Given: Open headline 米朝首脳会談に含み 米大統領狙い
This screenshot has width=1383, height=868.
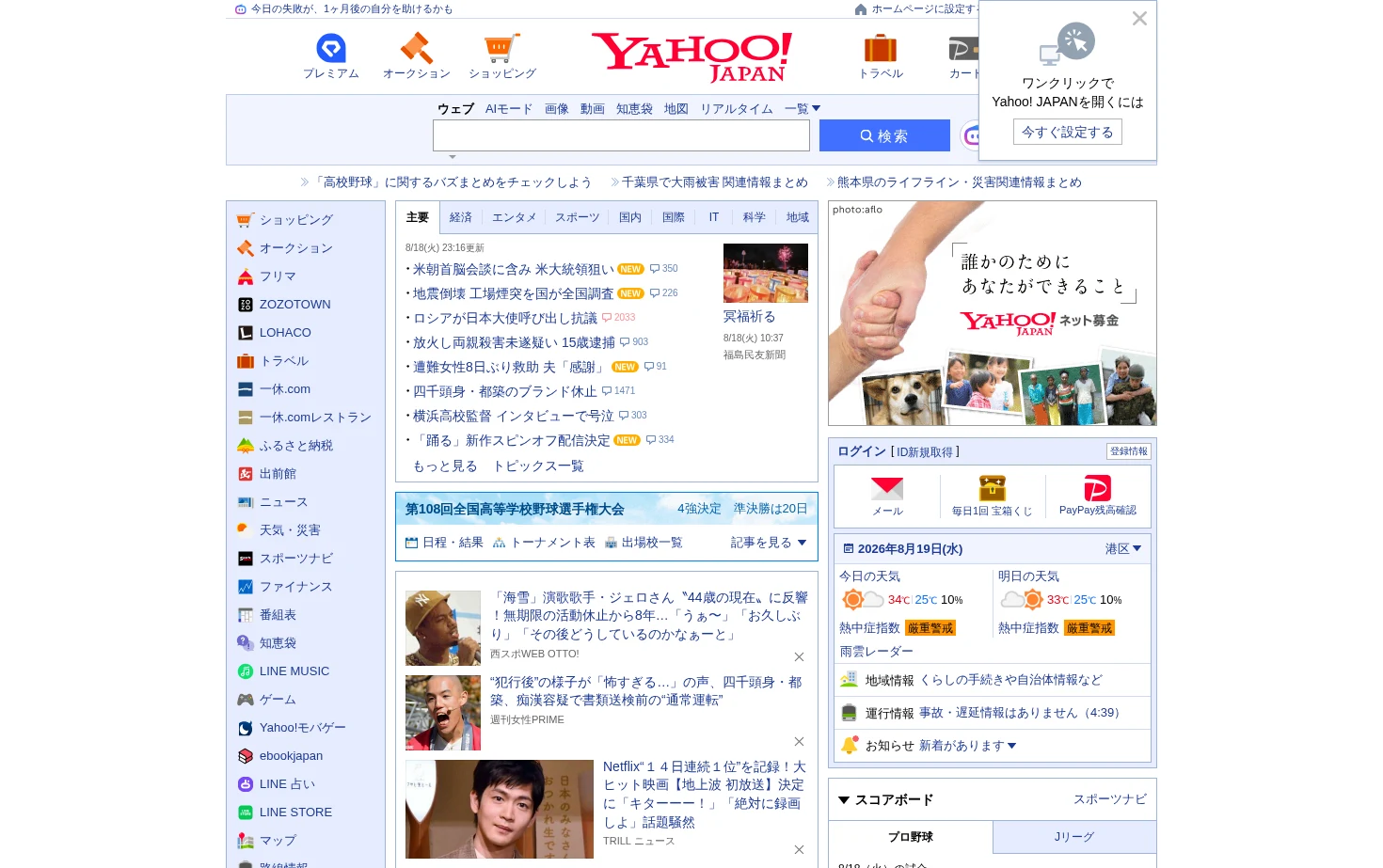Looking at the screenshot, I should point(514,269).
